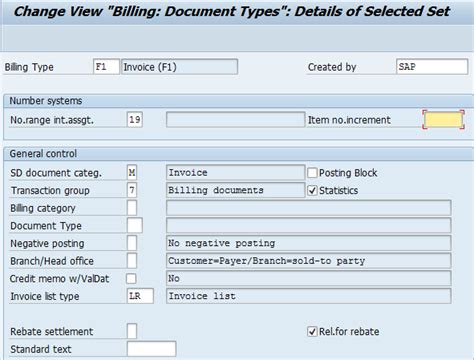Click the Branch/Head office input box
Image resolution: width=474 pixels, height=360 pixels.
[x=132, y=261]
